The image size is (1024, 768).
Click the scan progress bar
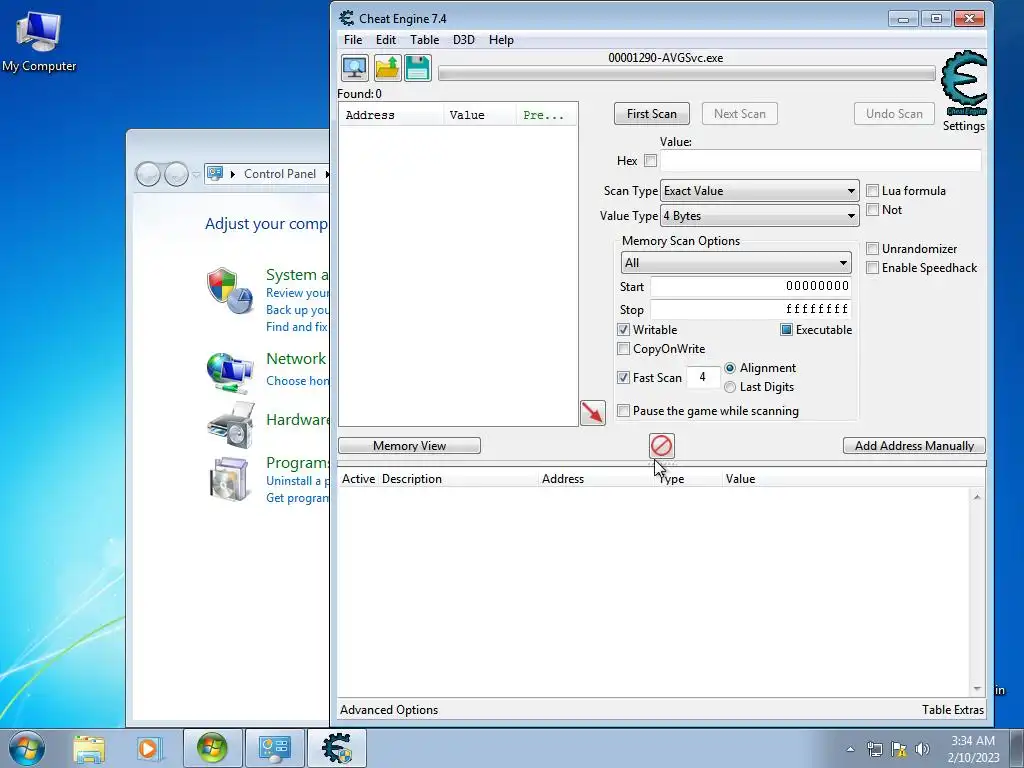pyautogui.click(x=686, y=73)
